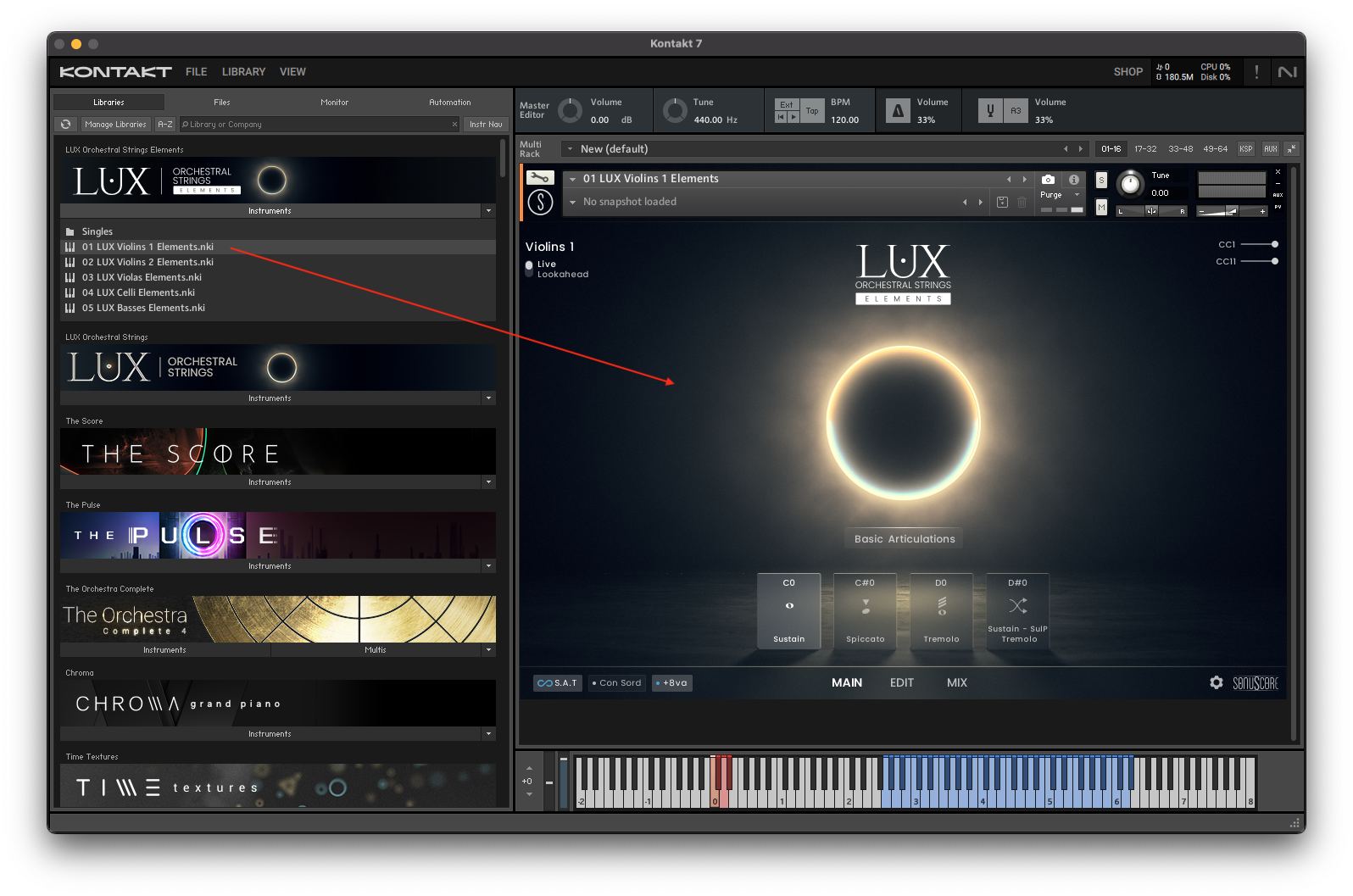Click the camera snapshot view icon
Image resolution: width=1353 pixels, height=896 pixels.
(1049, 180)
